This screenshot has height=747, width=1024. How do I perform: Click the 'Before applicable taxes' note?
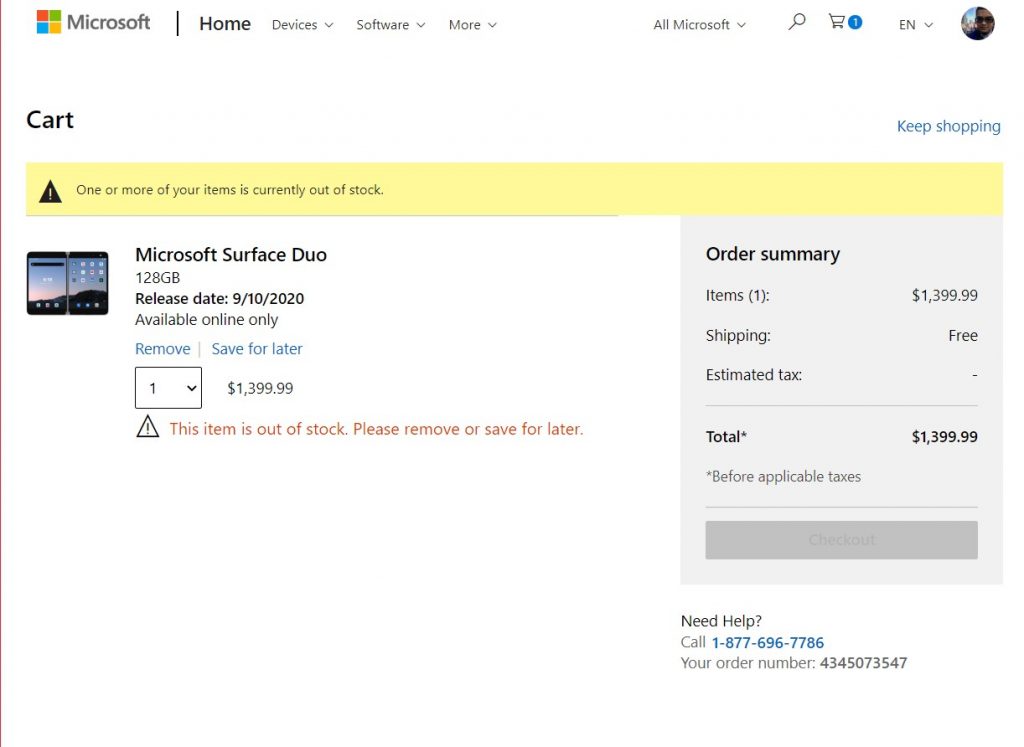click(x=783, y=477)
